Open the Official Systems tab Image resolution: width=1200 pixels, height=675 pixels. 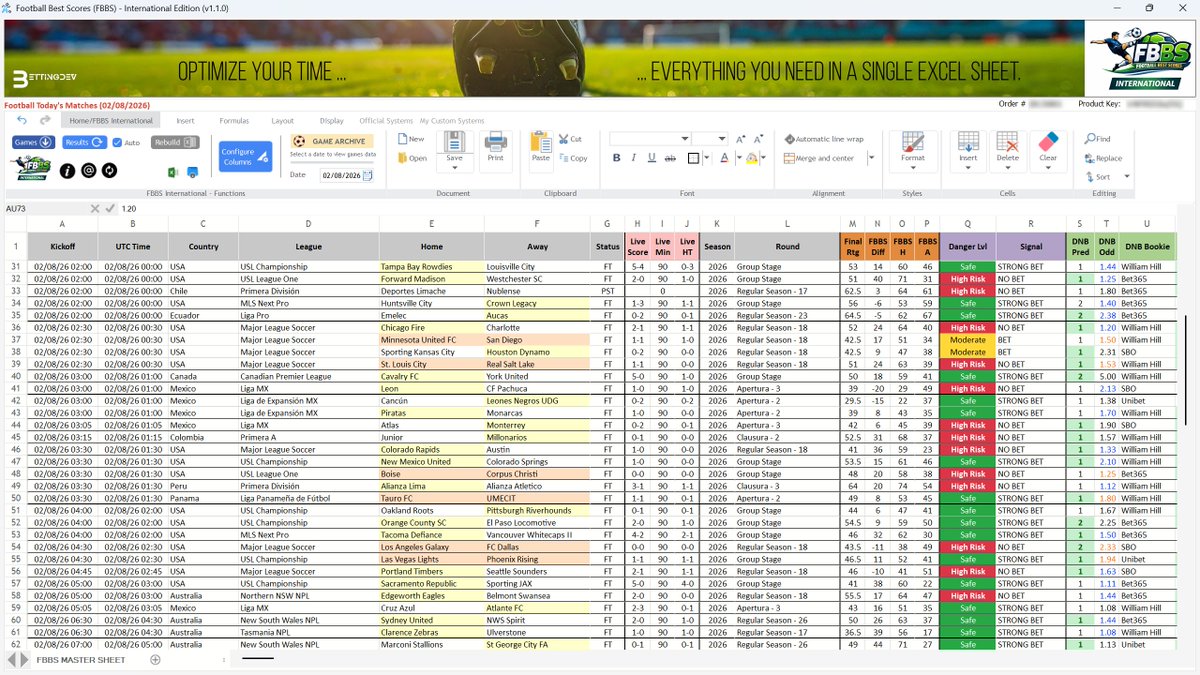(386, 121)
